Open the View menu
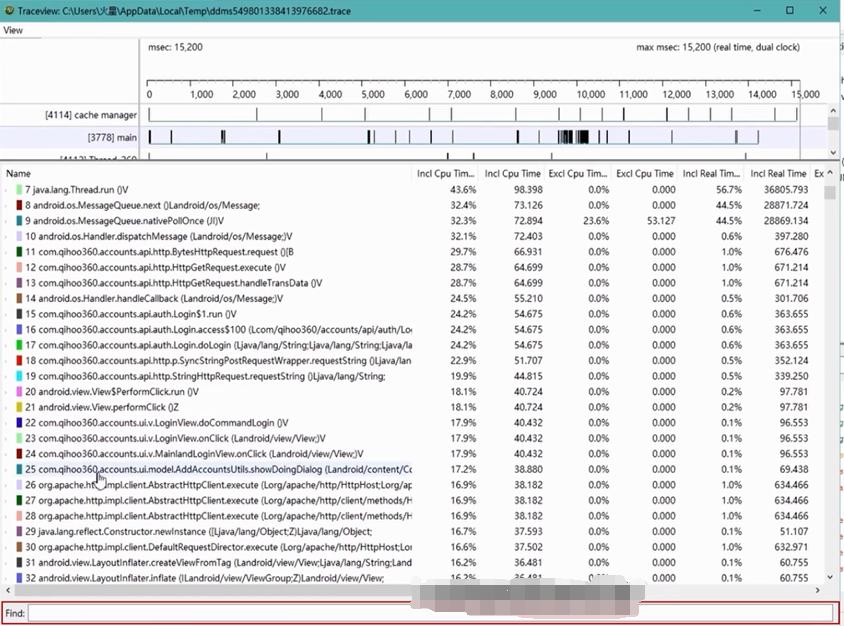Viewport: 844px width, 626px height. click(x=13, y=30)
